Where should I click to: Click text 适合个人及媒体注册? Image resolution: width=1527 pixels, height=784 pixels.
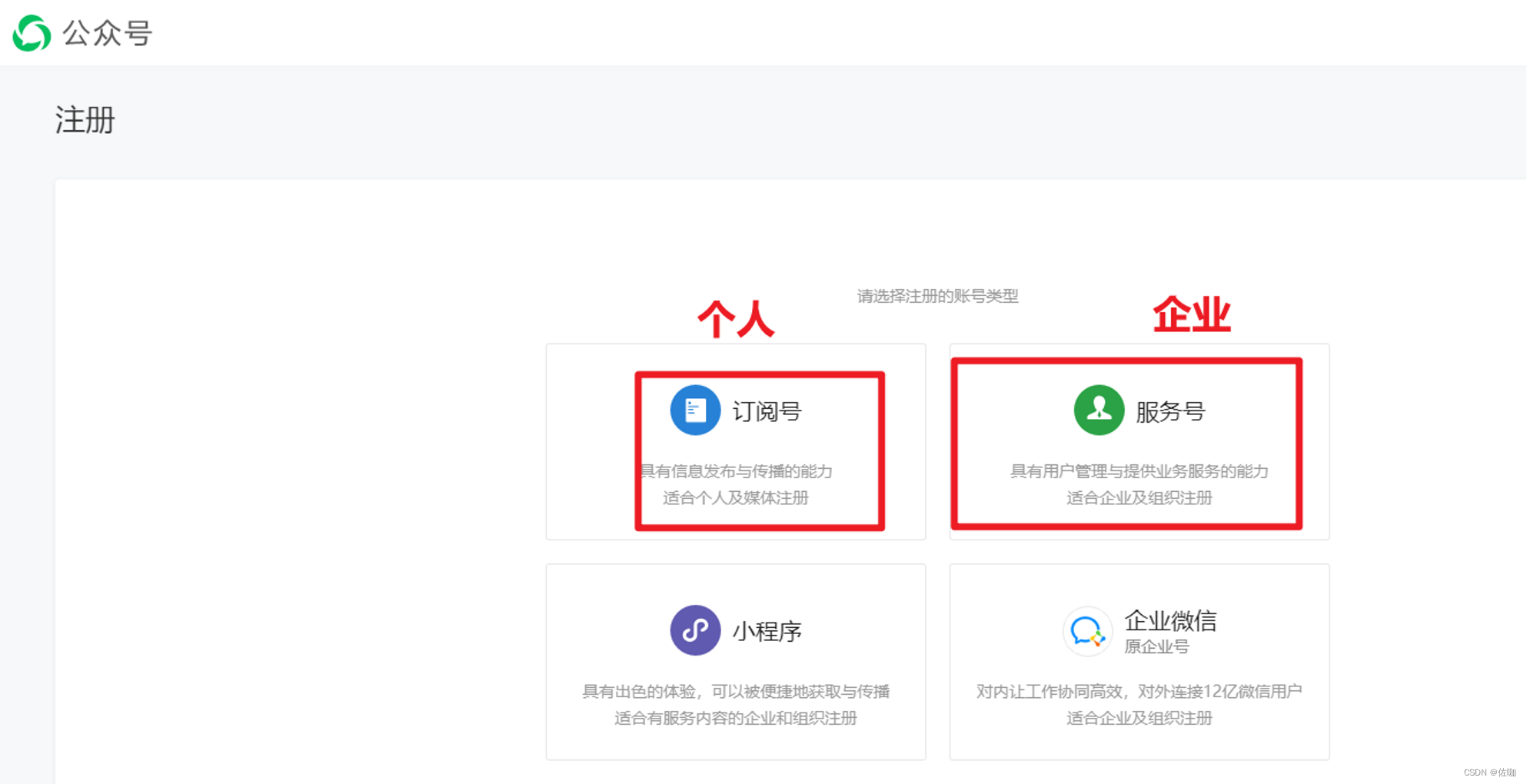tap(736, 498)
